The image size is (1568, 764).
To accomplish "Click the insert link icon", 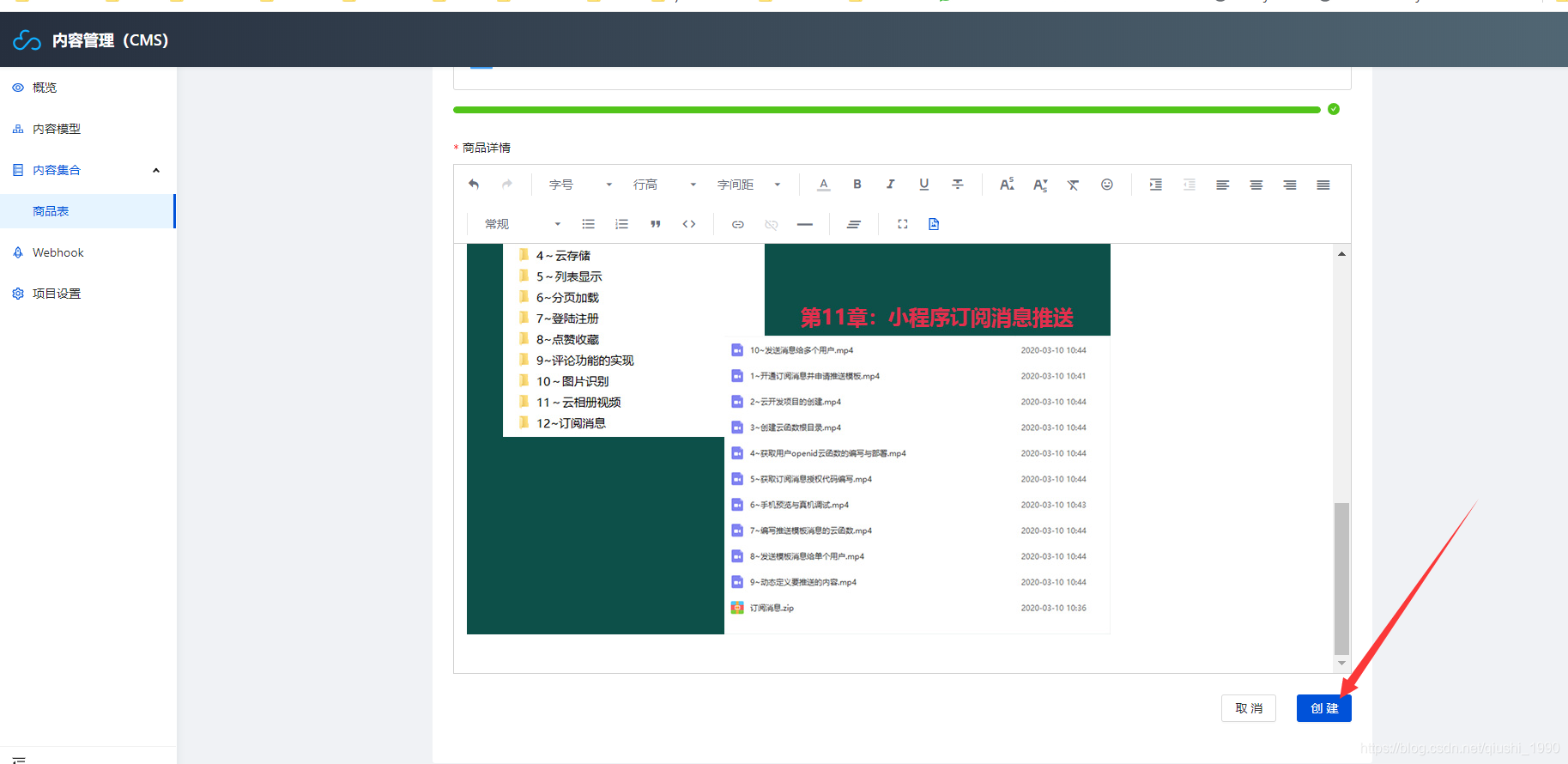I will pos(737,224).
